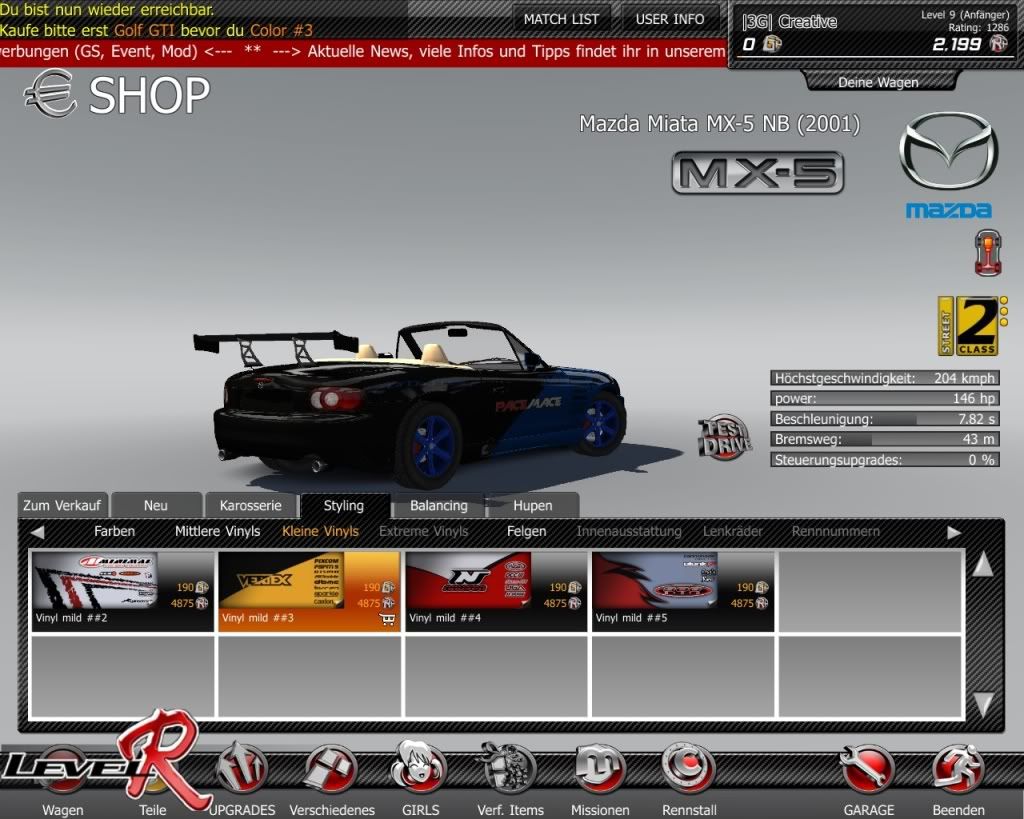The width and height of the screenshot is (1024, 819).
Task: Open Verf. Items icon
Action: [x=510, y=770]
